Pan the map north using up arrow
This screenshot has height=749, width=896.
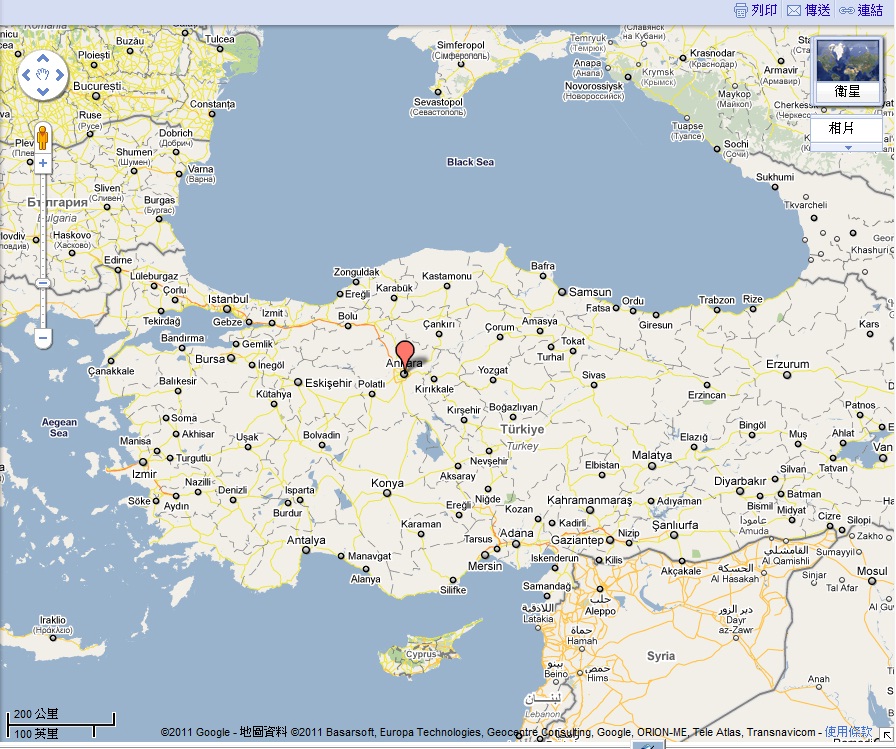click(x=42, y=59)
